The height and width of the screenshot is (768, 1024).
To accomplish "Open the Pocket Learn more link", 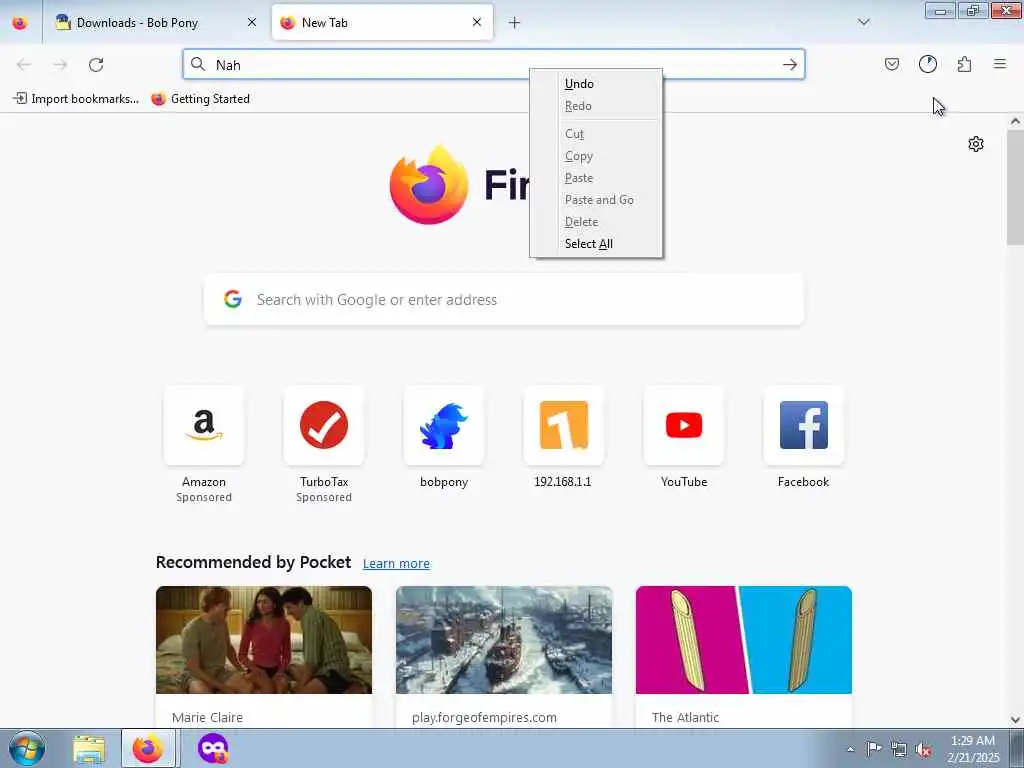I will coord(396,564).
